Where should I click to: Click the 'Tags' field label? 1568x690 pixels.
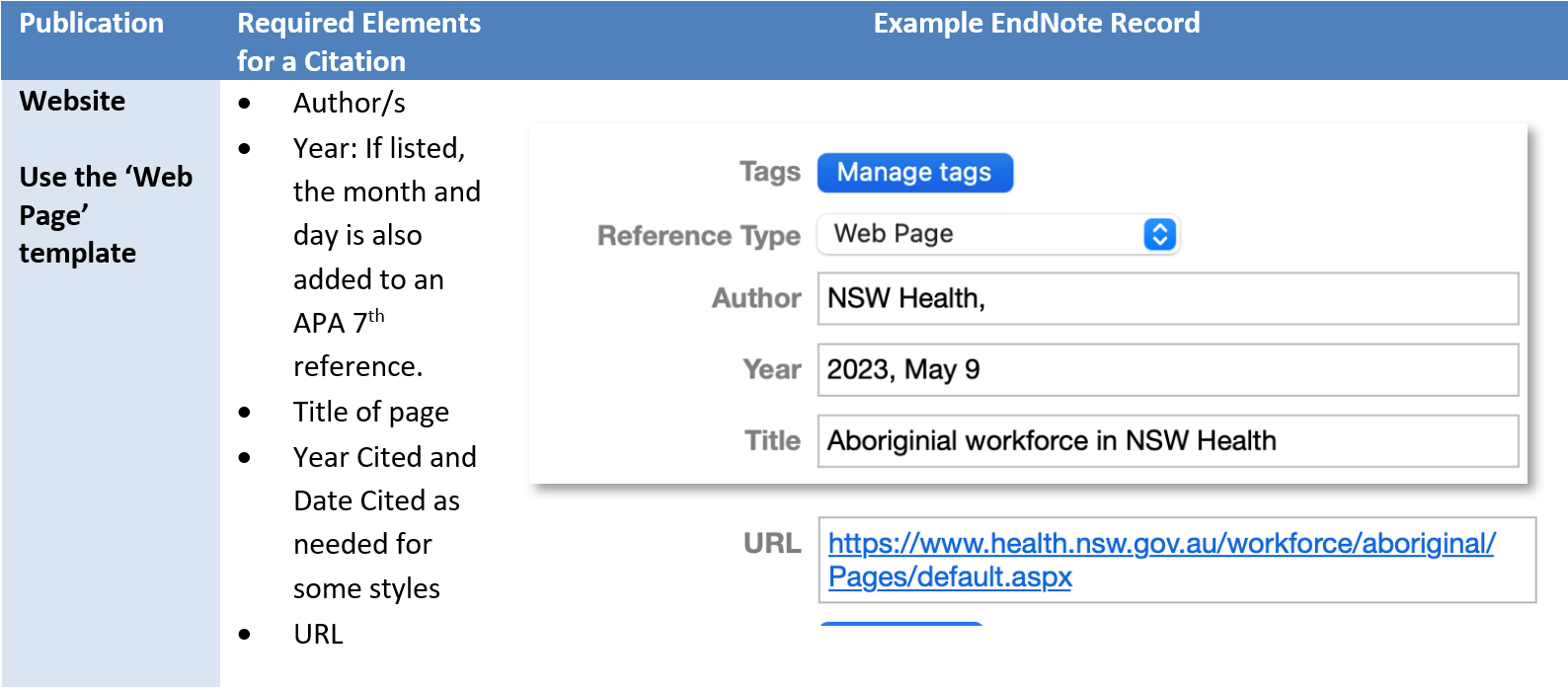point(770,172)
